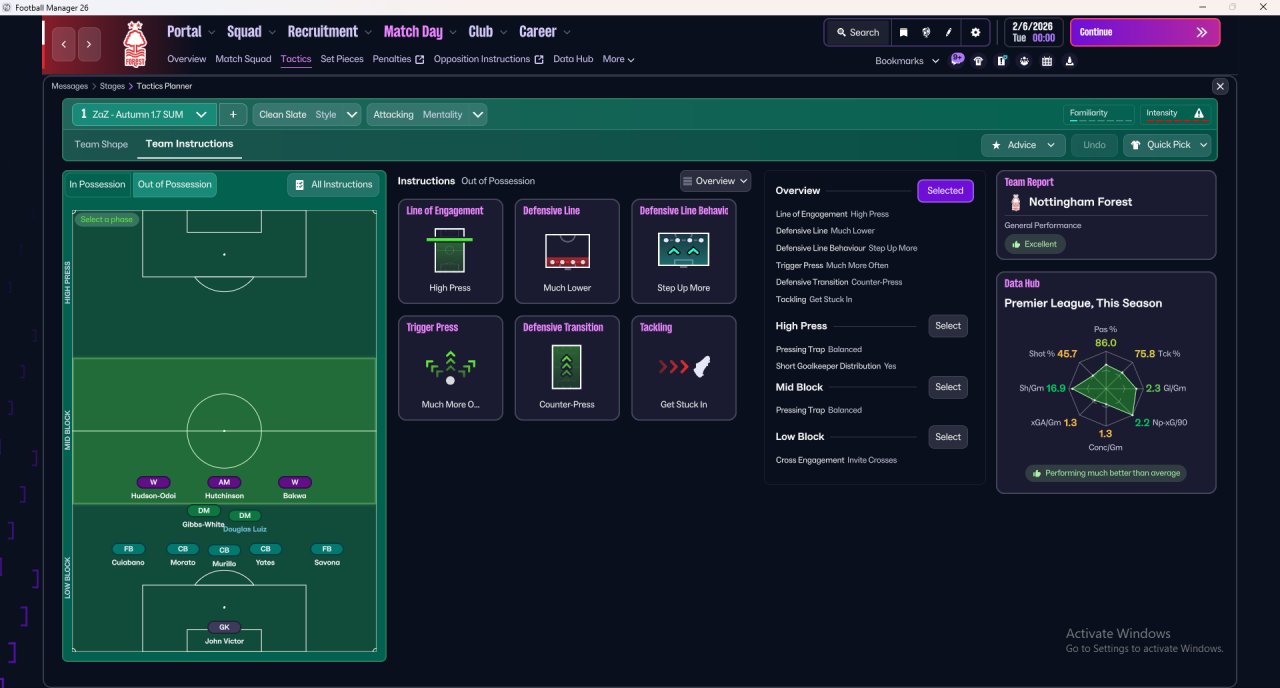Click the plus button to add tactic
Viewport: 1280px width, 688px height.
click(x=232, y=115)
